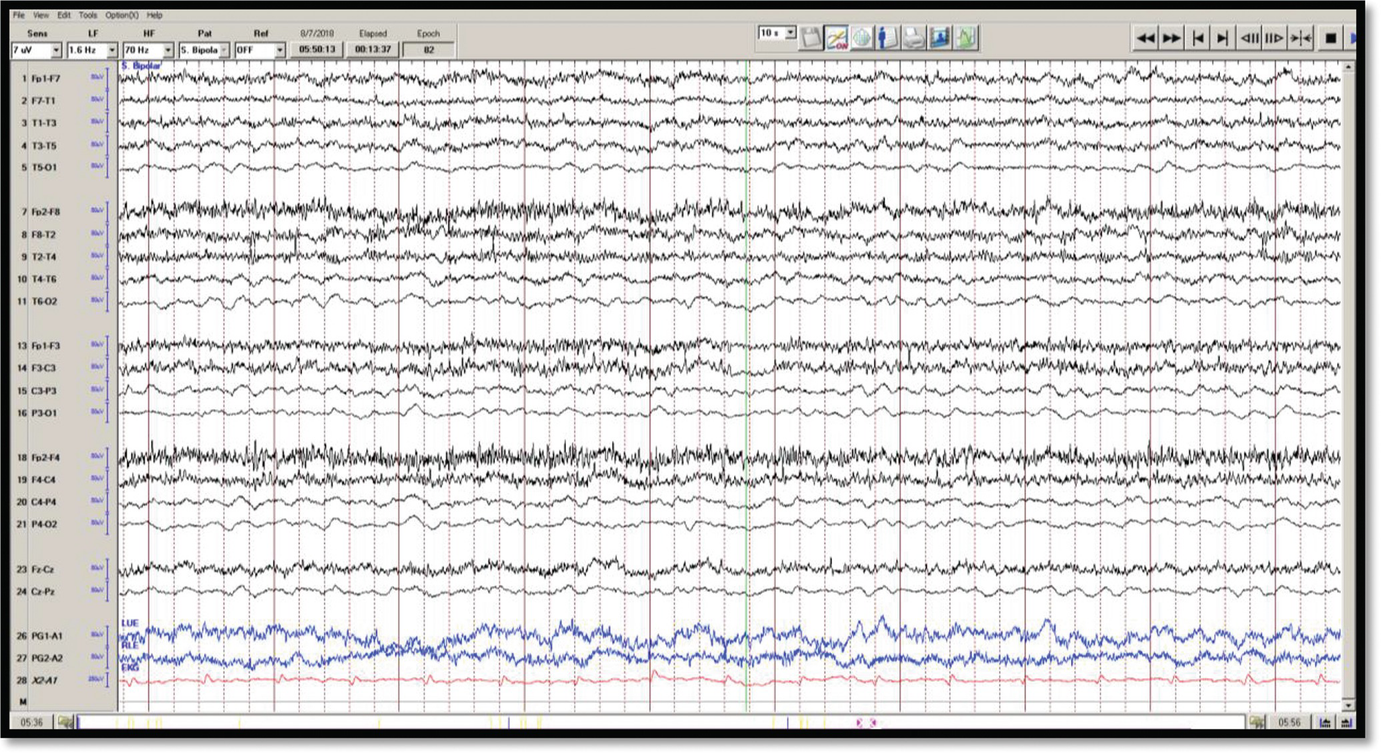
Task: Open the File menu
Action: tap(19, 15)
